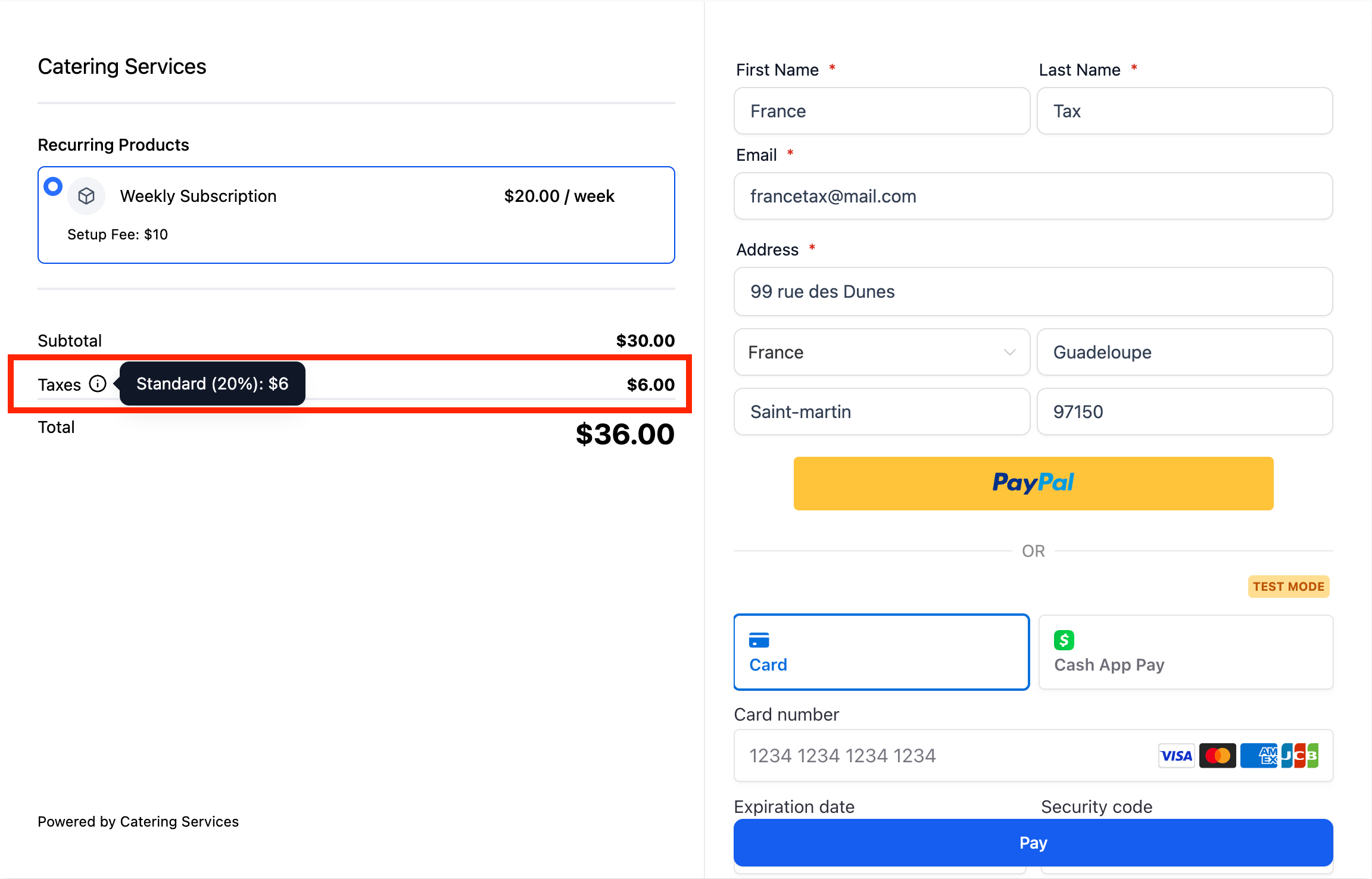Click the American Express logo

click(1259, 756)
